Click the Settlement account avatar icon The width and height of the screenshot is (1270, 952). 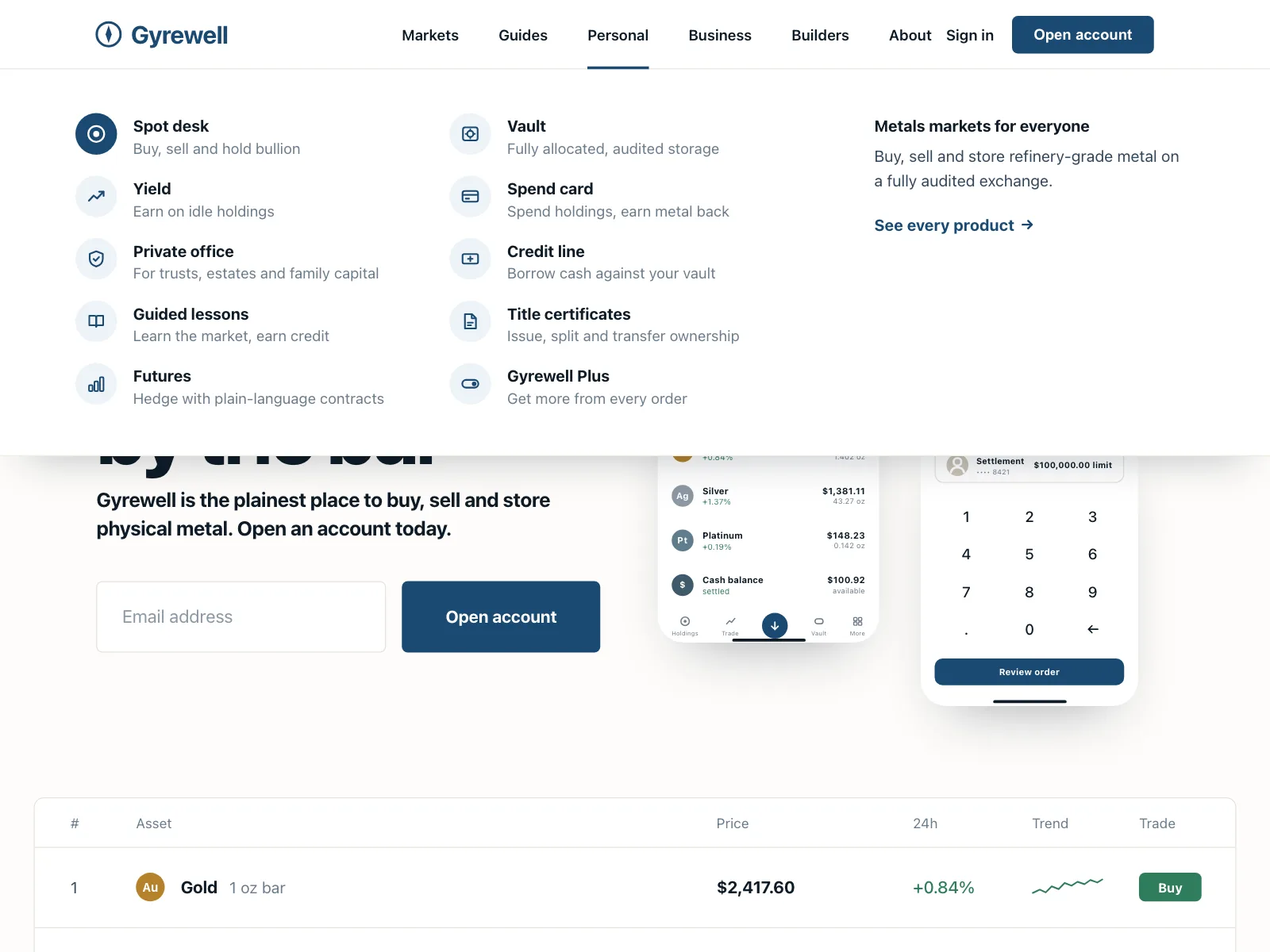pyautogui.click(x=958, y=466)
